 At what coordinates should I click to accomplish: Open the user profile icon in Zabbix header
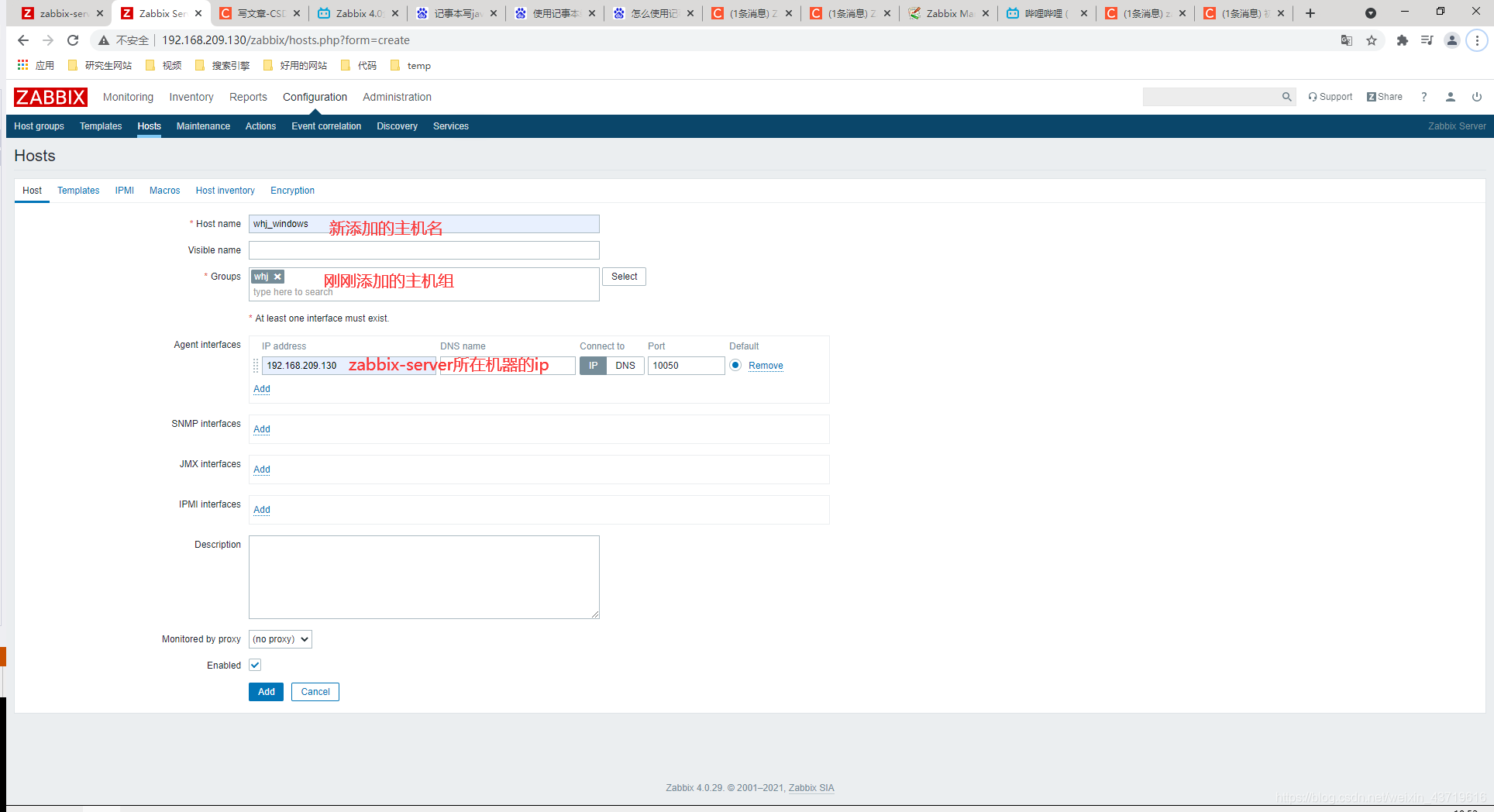click(1451, 97)
